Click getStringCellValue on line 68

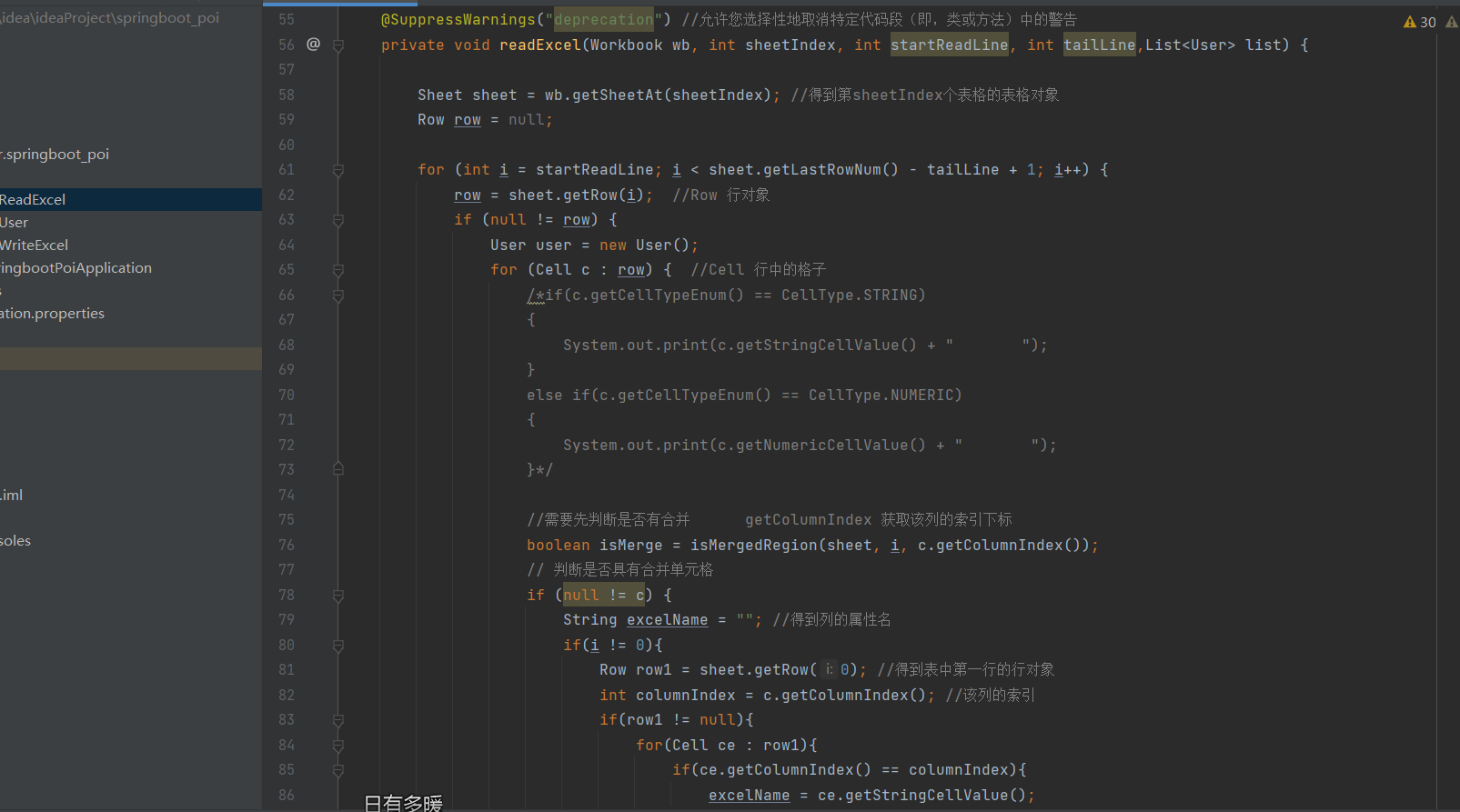(x=817, y=345)
